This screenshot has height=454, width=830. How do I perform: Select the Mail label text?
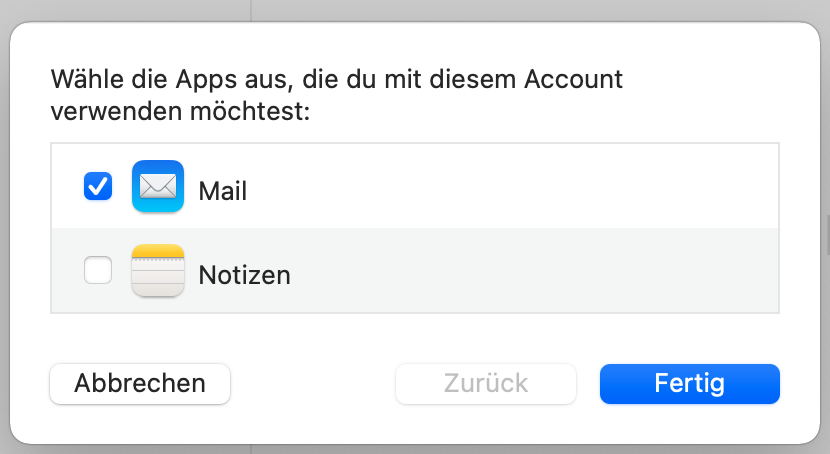223,190
